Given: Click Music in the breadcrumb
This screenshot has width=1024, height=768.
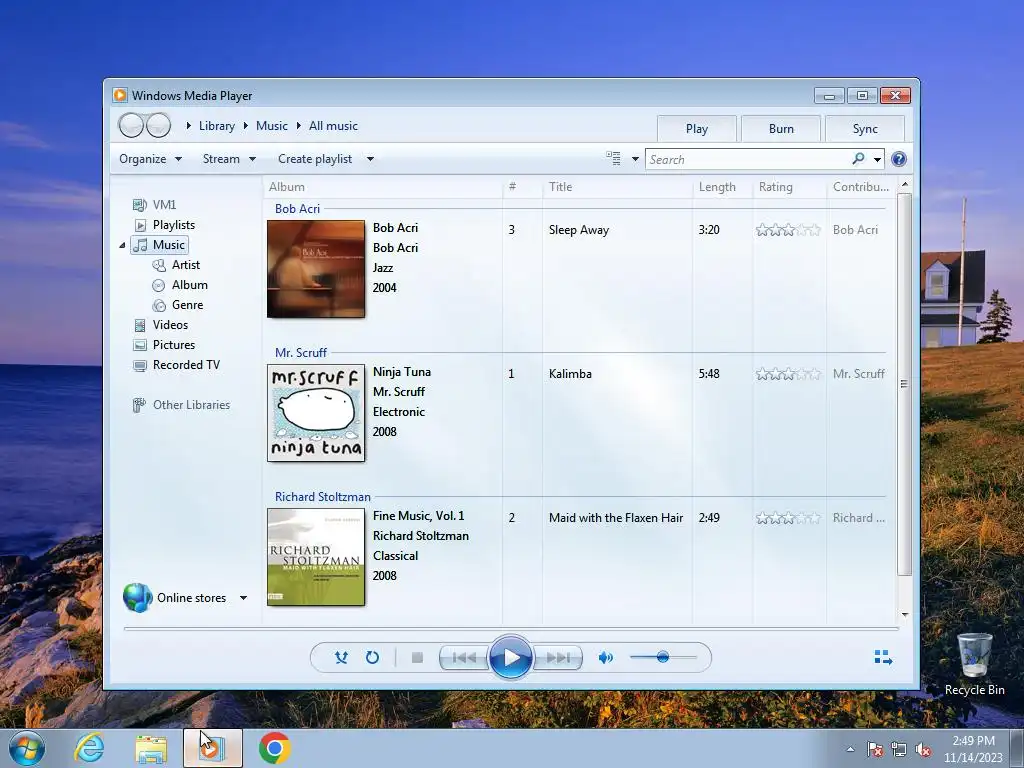Looking at the screenshot, I should pyautogui.click(x=272, y=126).
